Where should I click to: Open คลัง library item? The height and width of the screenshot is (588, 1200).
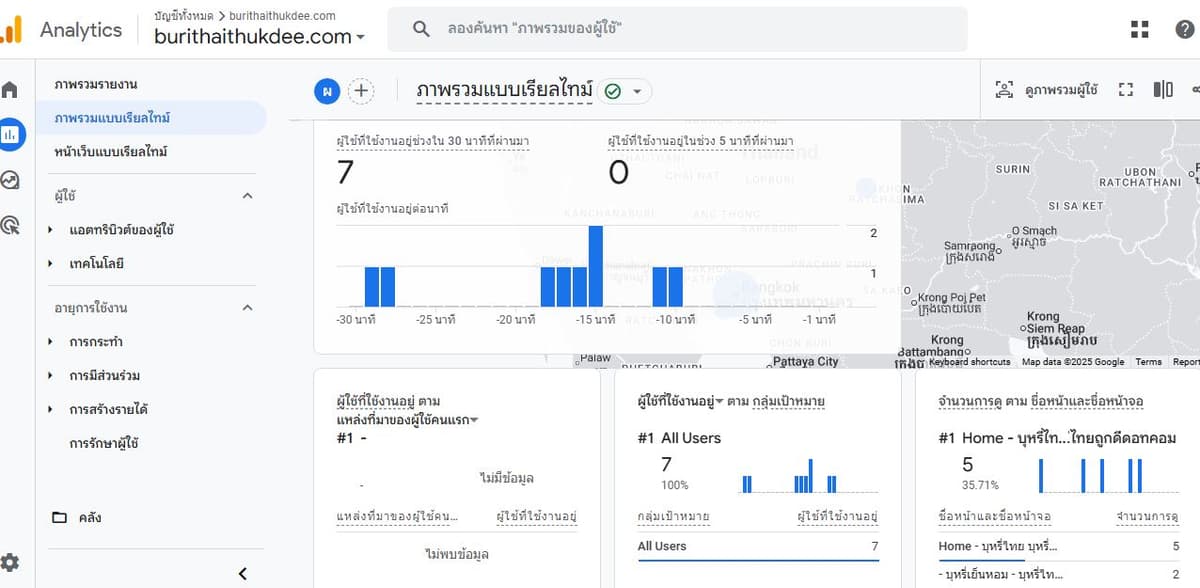click(x=90, y=518)
